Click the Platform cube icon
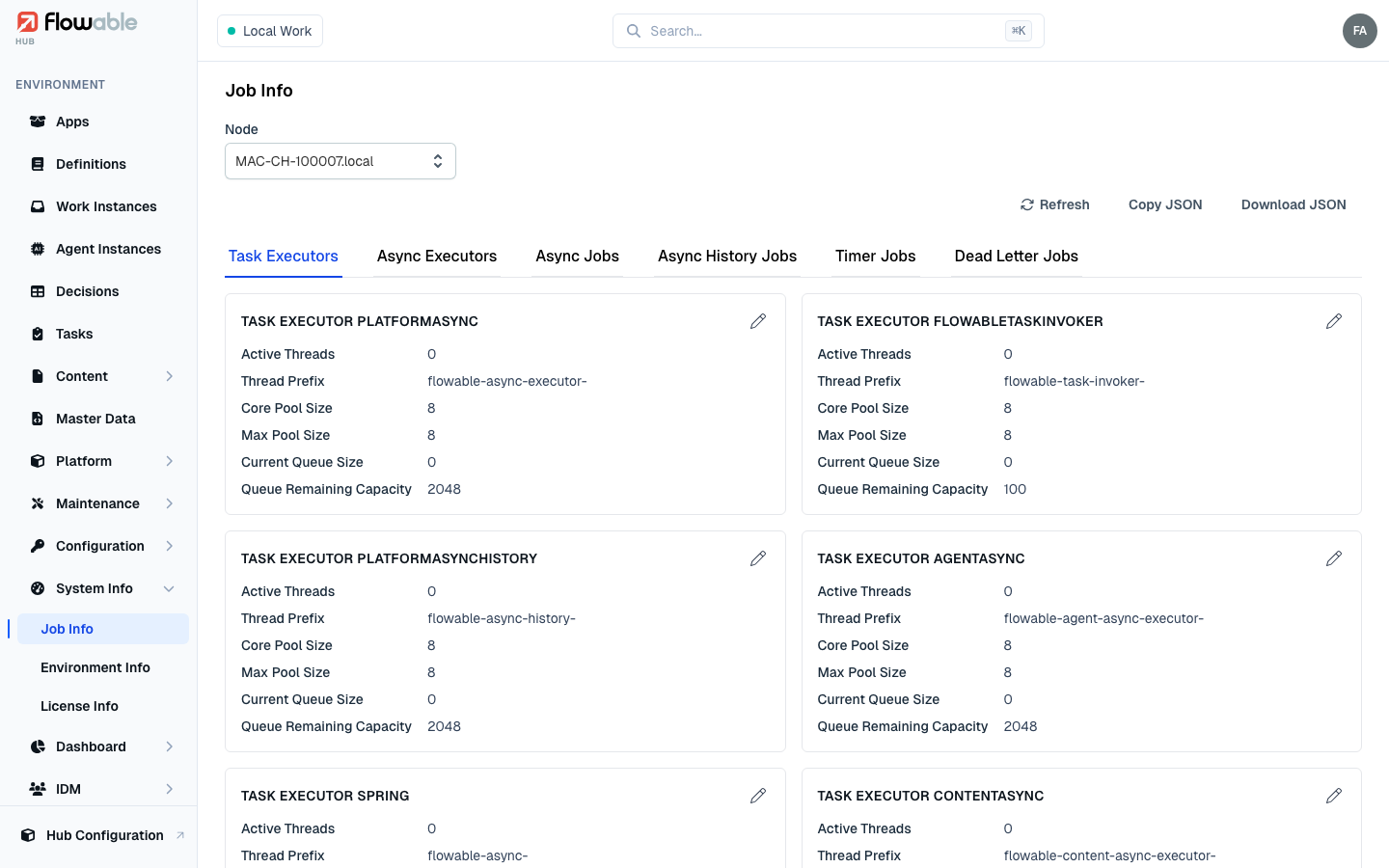This screenshot has height=868, width=1389. click(x=38, y=461)
